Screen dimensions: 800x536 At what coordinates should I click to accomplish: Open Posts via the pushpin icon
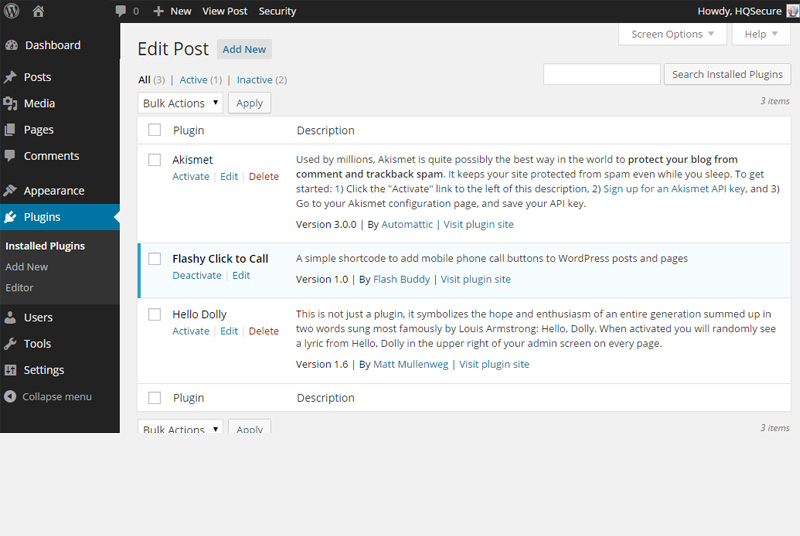11,77
